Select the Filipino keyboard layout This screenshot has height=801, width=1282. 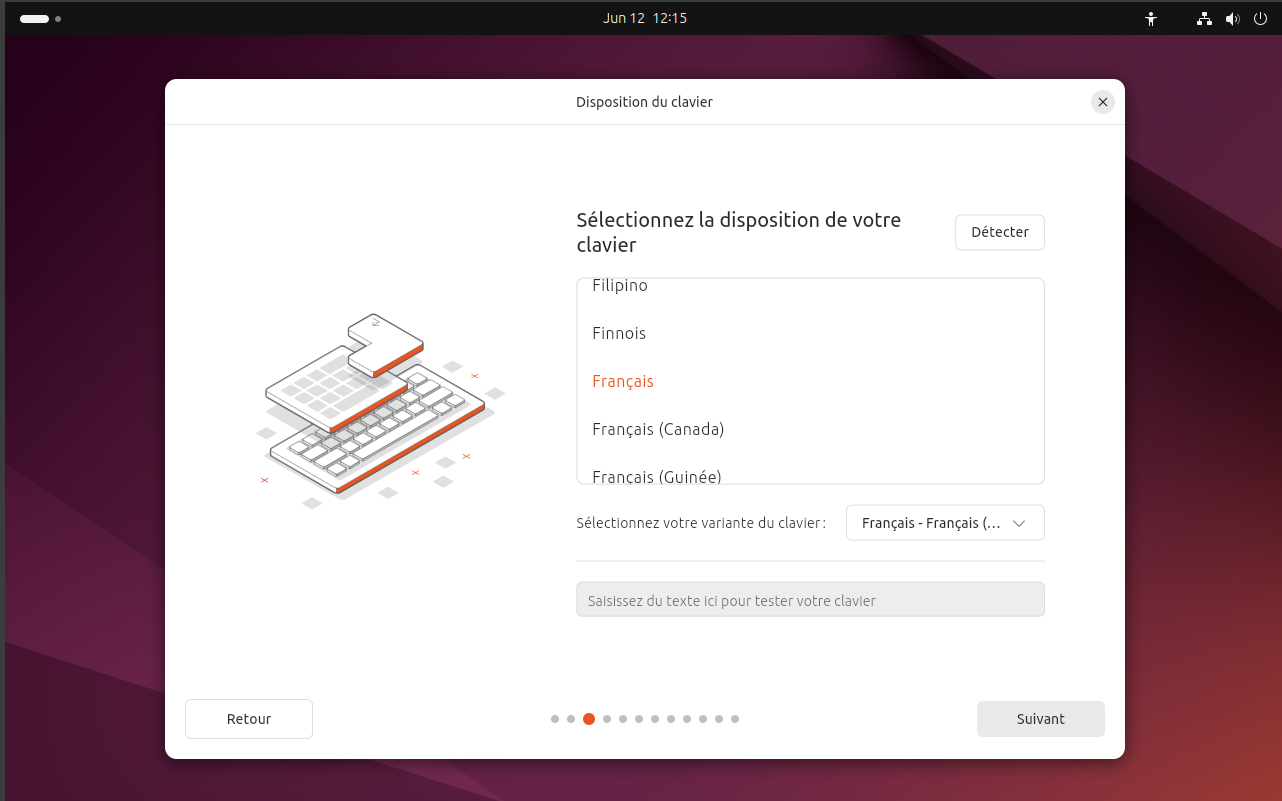(x=619, y=285)
